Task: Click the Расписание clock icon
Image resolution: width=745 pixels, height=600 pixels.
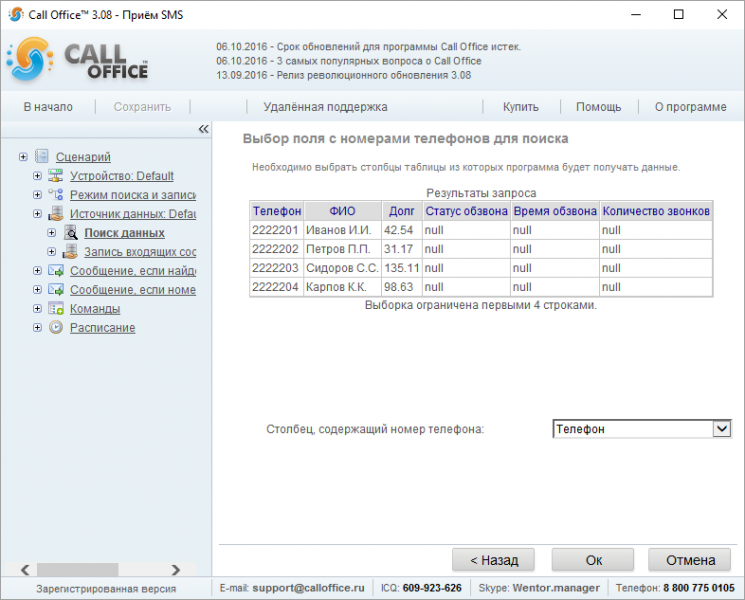Action: coord(56,327)
